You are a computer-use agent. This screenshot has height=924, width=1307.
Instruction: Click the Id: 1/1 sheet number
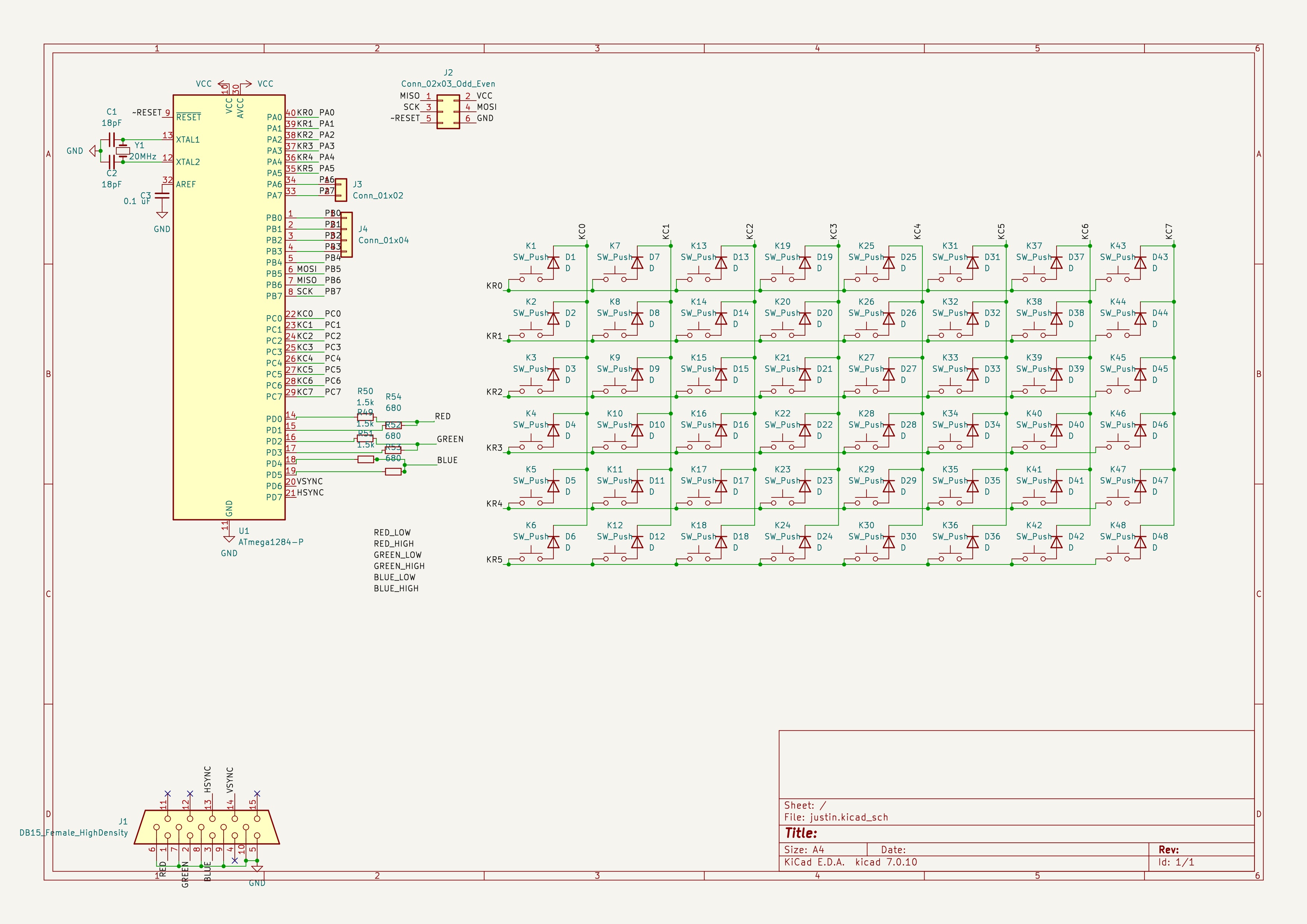(x=1176, y=862)
